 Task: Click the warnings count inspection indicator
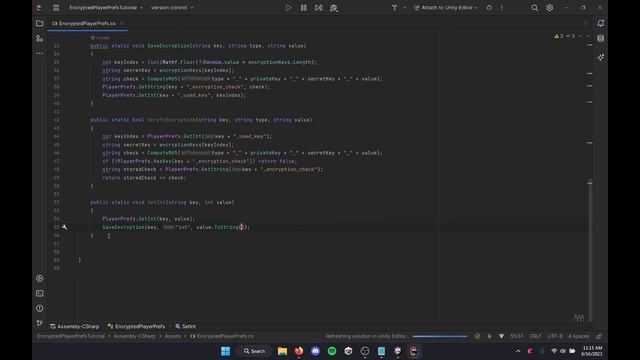[559, 36]
